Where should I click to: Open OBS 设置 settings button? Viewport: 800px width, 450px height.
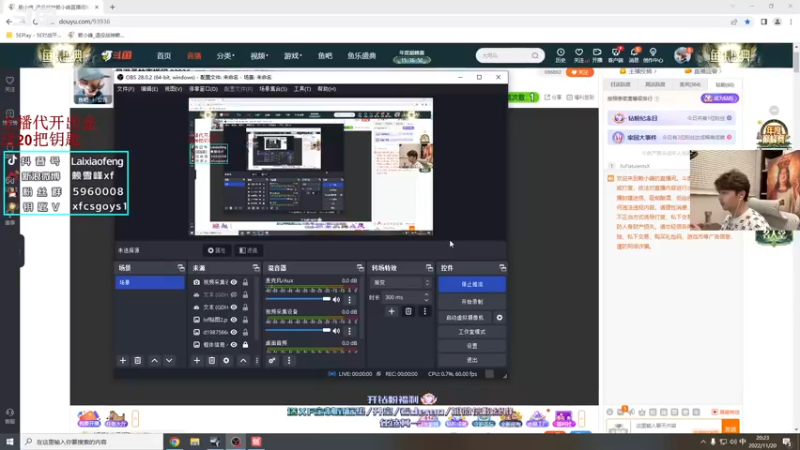[x=472, y=346]
